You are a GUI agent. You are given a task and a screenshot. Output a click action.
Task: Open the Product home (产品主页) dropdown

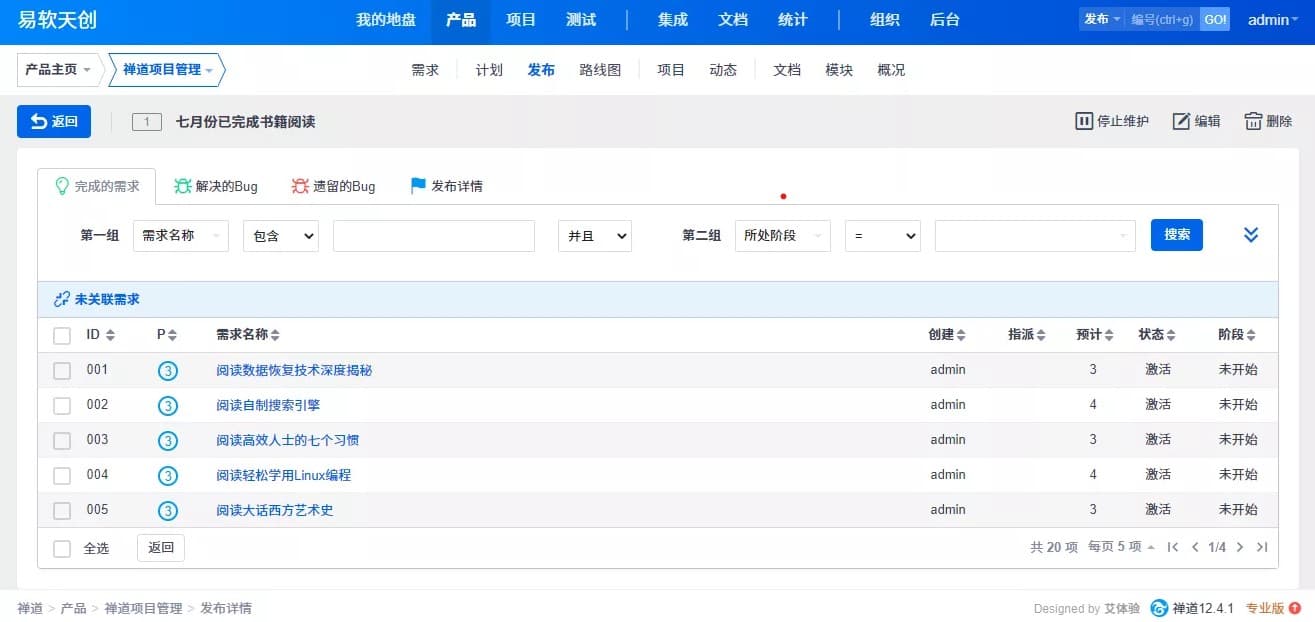click(x=59, y=70)
